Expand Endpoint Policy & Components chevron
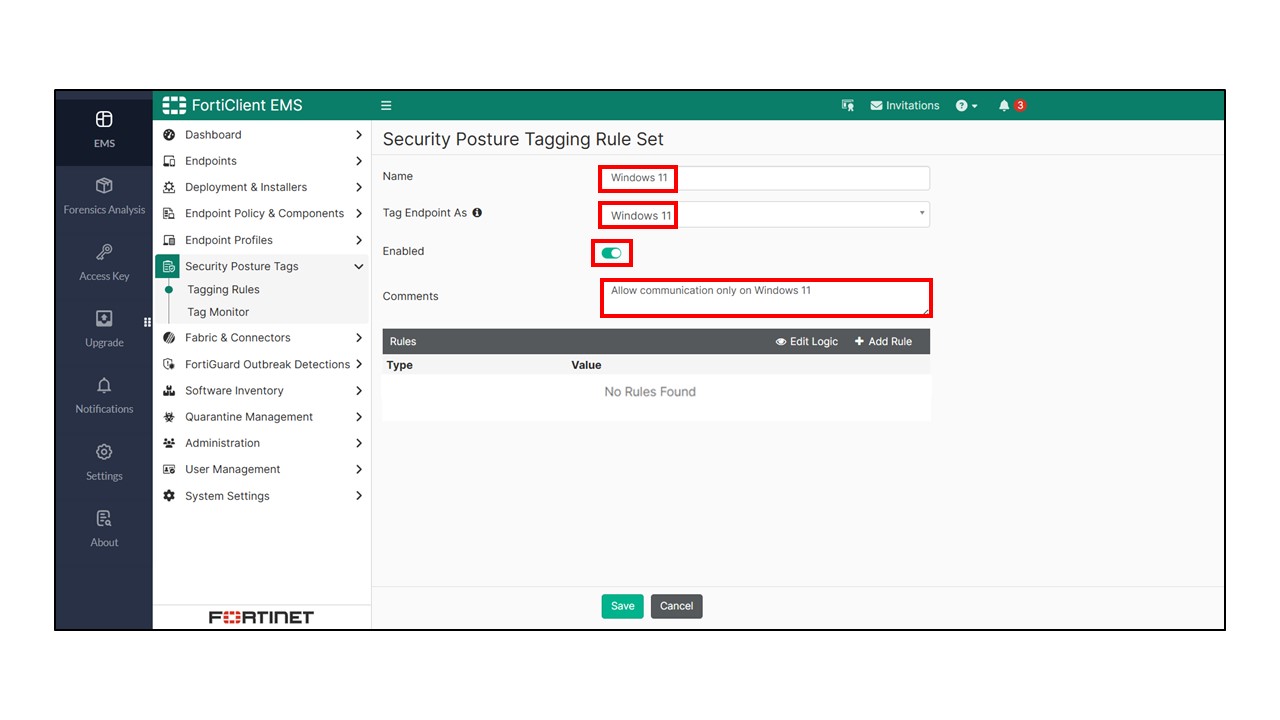 pos(359,214)
